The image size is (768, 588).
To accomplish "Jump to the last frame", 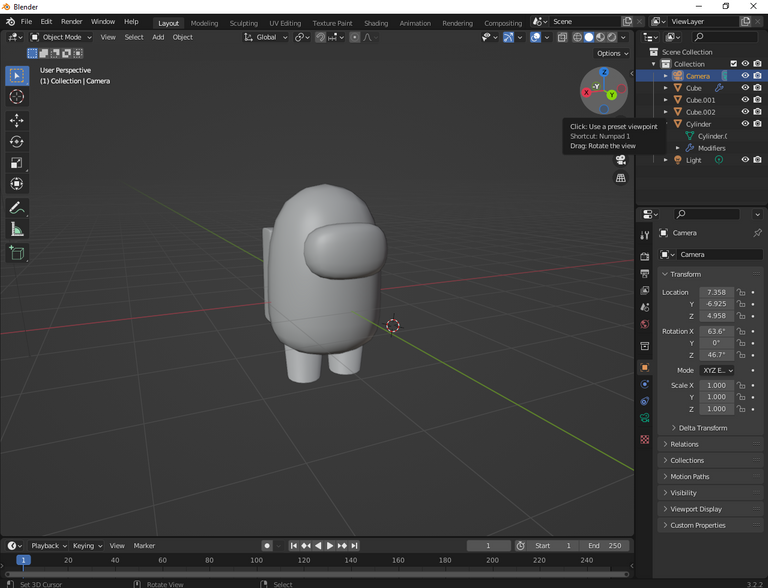I will point(355,545).
